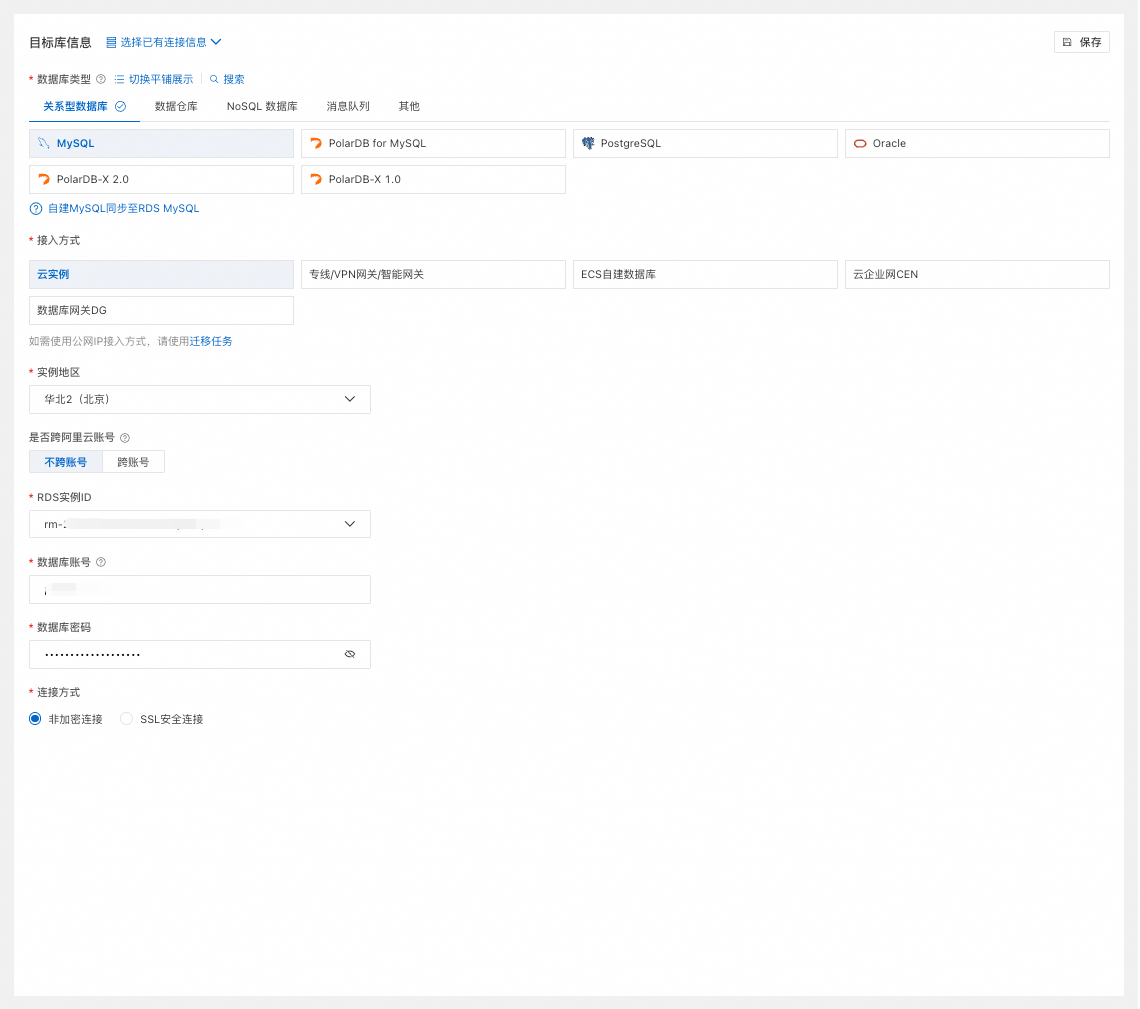Choose the 跨账号 option

click(133, 462)
